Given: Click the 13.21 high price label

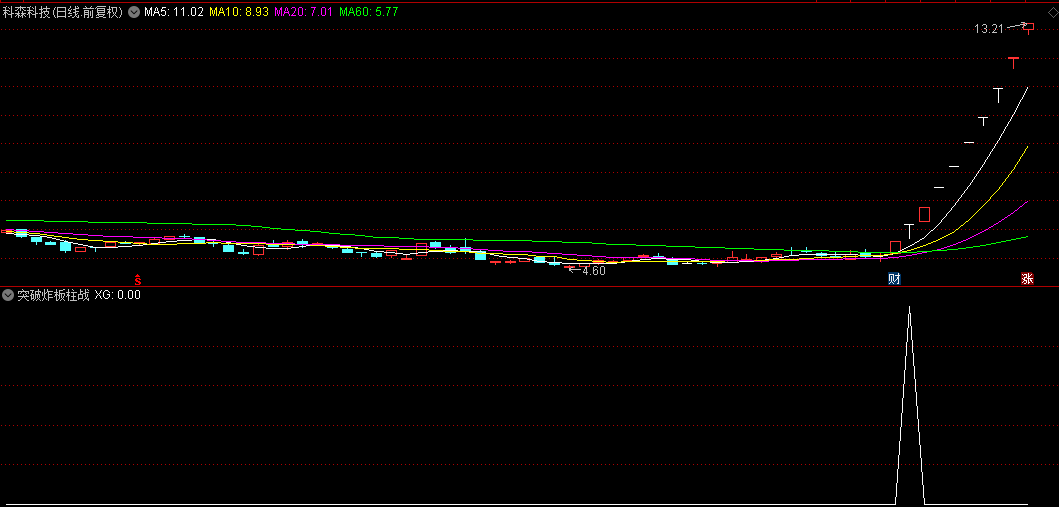Looking at the screenshot, I should (x=988, y=28).
